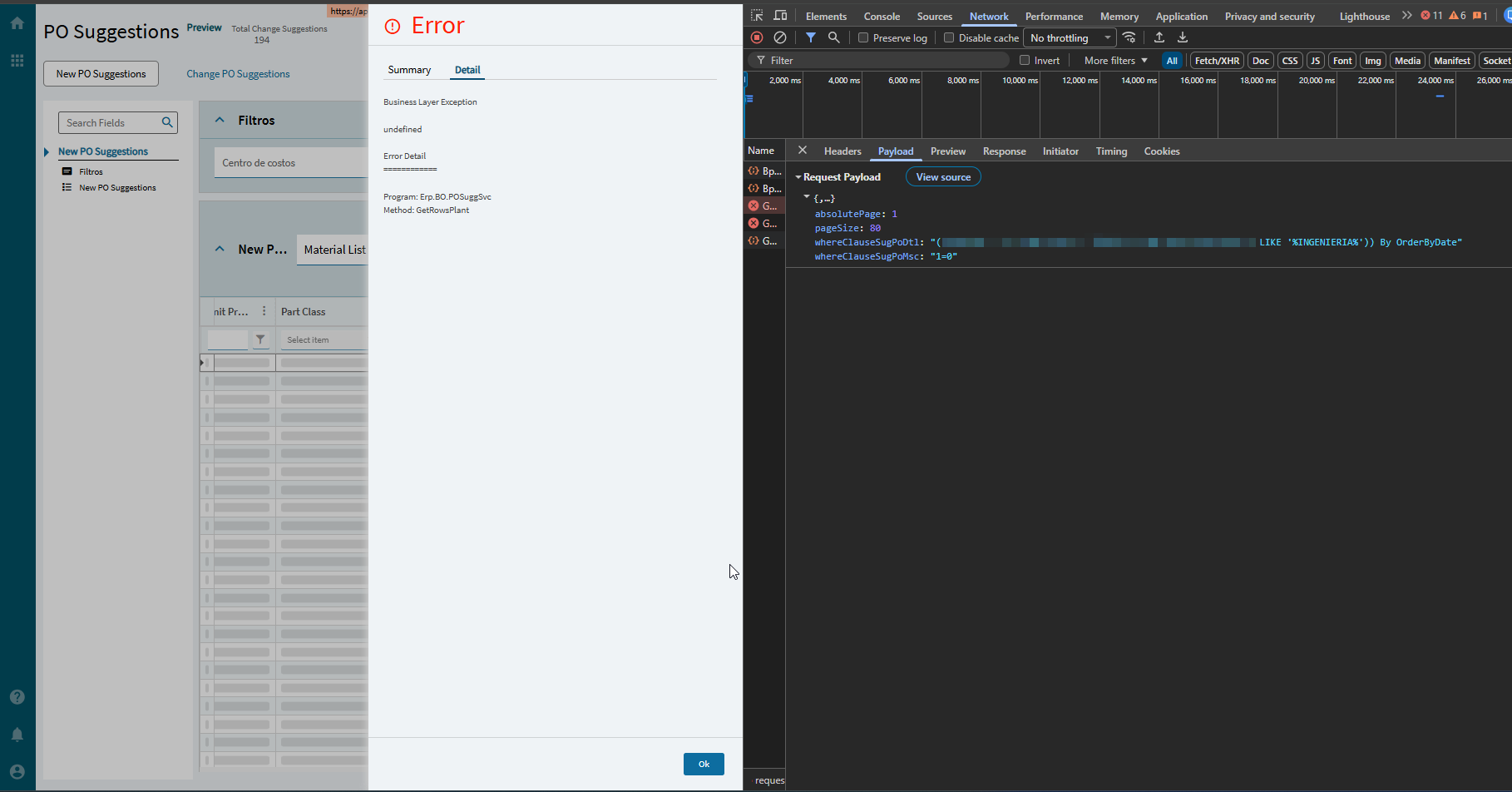
Task: Open the network search magnifier
Action: coord(833,37)
